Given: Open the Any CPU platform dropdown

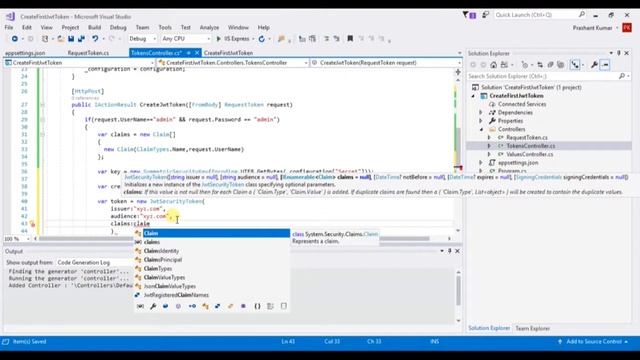Looking at the screenshot, I should pyautogui.click(x=186, y=39).
